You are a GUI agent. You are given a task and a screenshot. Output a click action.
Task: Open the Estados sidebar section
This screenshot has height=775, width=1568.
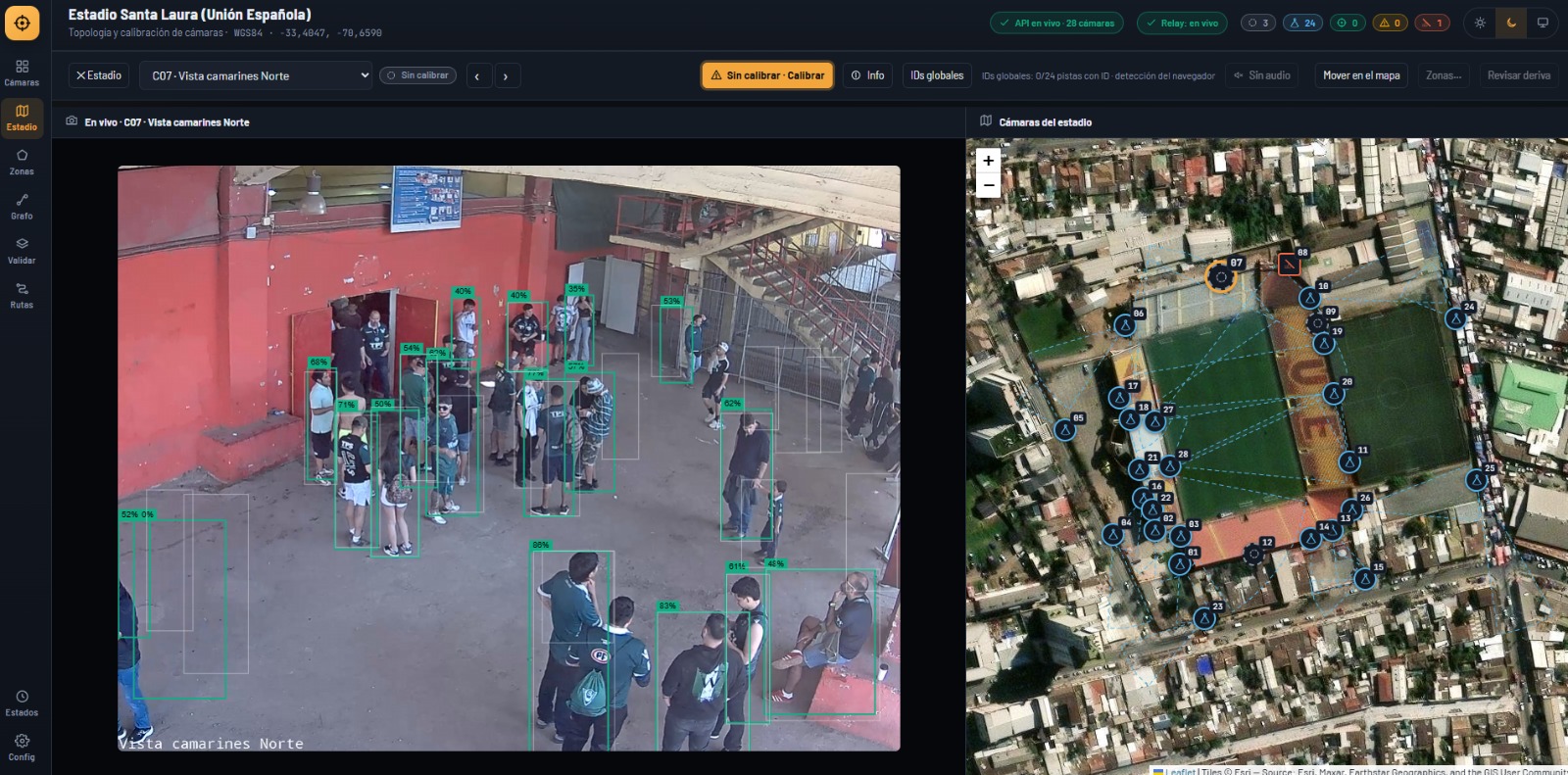pos(22,702)
